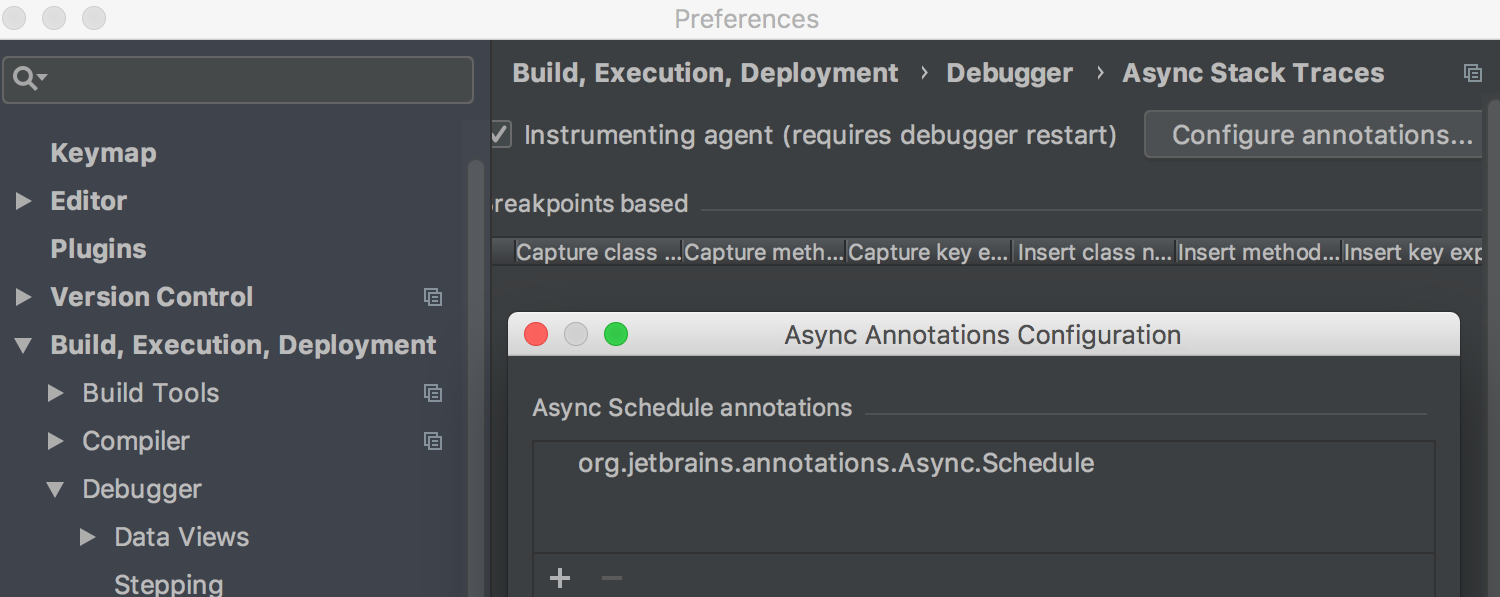Viewport: 1500px width, 597px height.
Task: Click the project-level icon beside Compiler
Action: click(x=433, y=441)
